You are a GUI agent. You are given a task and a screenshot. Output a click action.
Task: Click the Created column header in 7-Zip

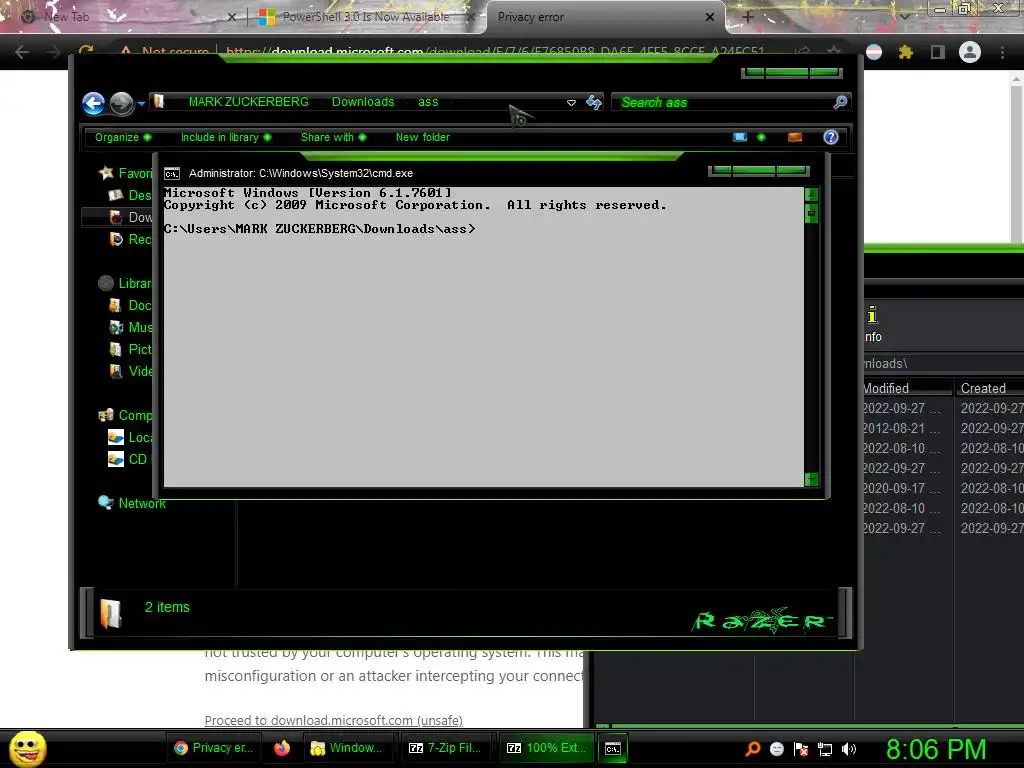coord(989,388)
